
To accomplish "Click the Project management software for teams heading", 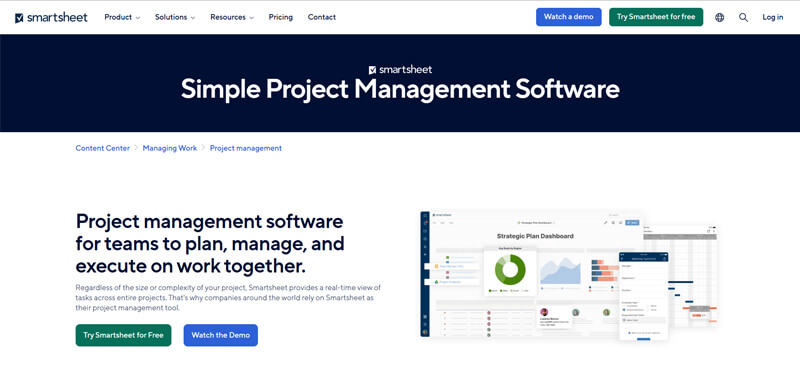I will pos(210,244).
